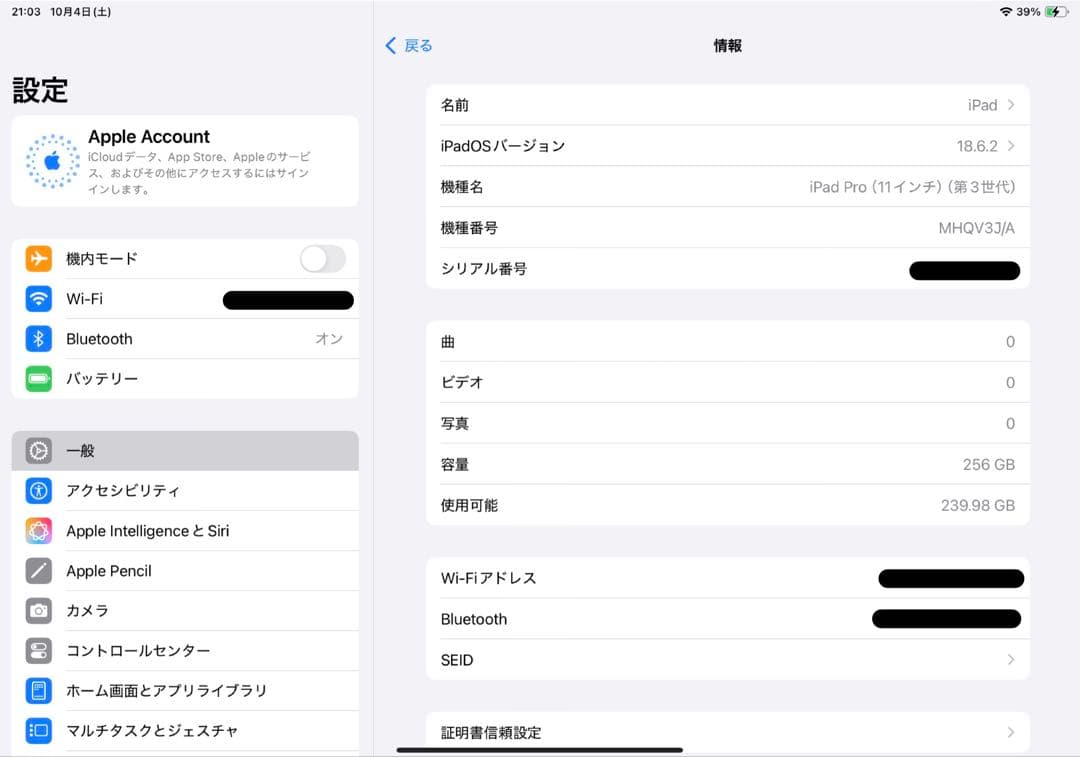Select the pencil icon for Apple Pencil
1080x757 pixels.
[x=39, y=570]
